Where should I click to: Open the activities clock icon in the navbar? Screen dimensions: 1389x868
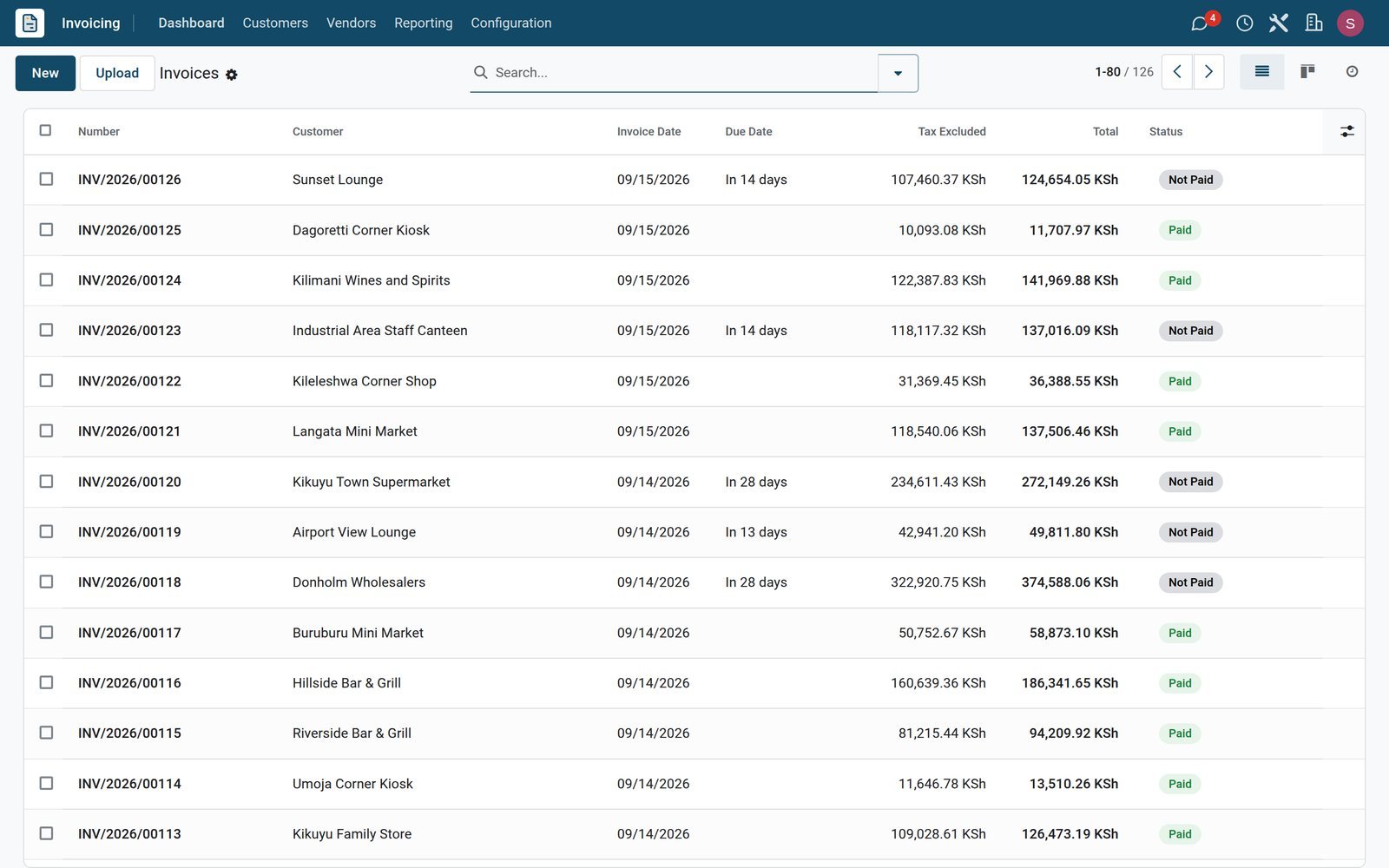coord(1245,23)
